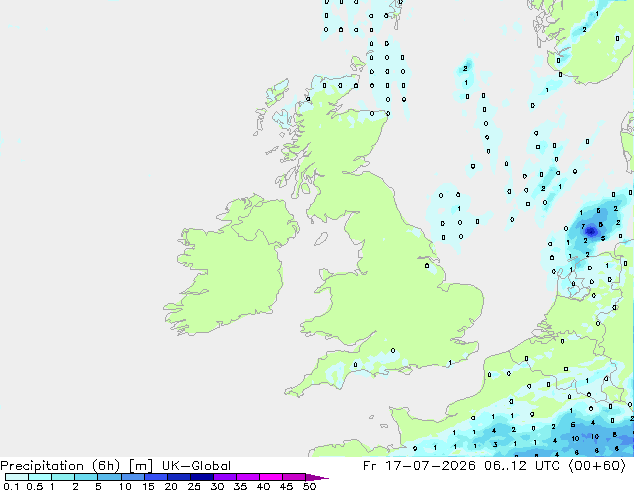634x490 pixels.
Task: Click the "50" legend label
Action: click(x=309, y=486)
